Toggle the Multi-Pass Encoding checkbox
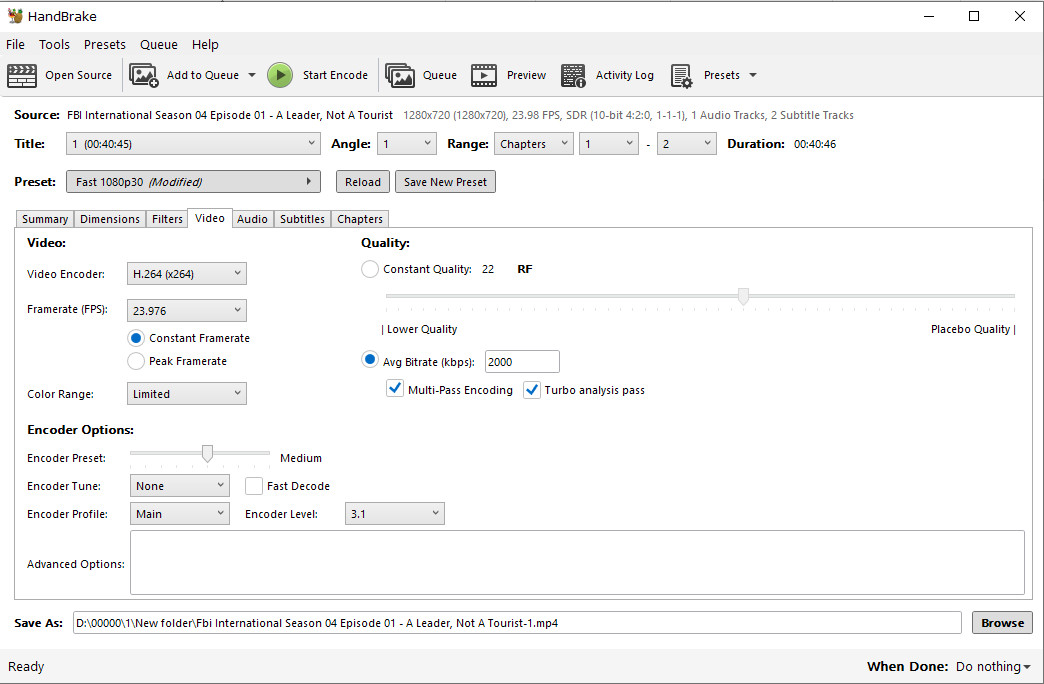Viewport: 1044px width, 684px height. coord(395,389)
